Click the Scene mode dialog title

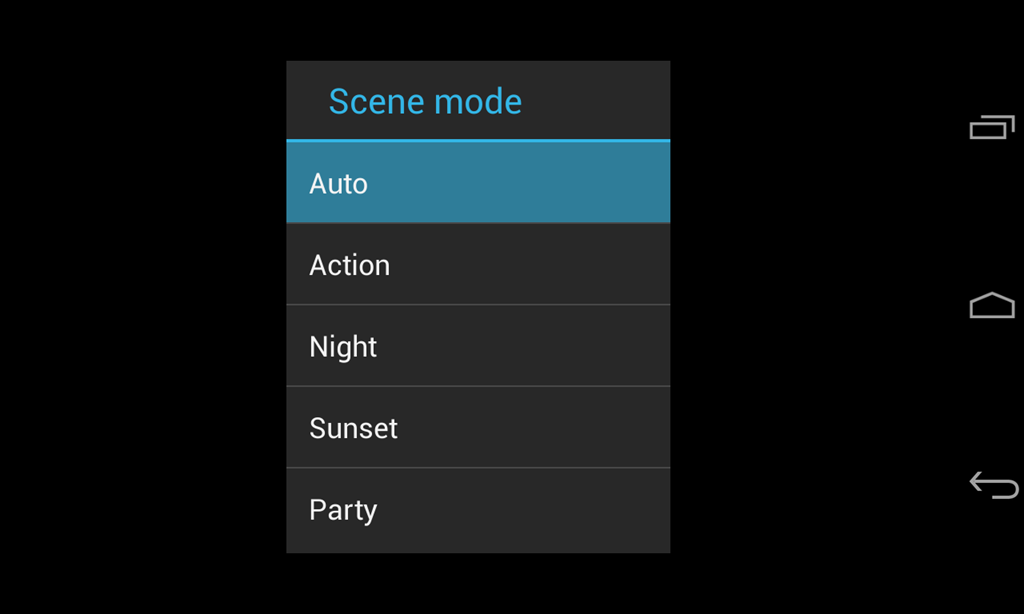click(425, 101)
